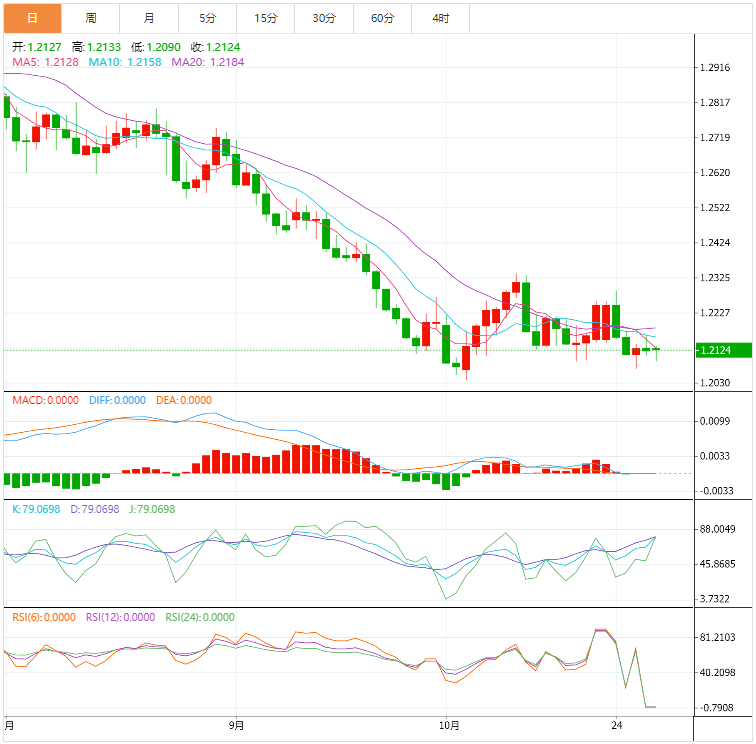Switch to the 60分 timeframe tab

382,18
